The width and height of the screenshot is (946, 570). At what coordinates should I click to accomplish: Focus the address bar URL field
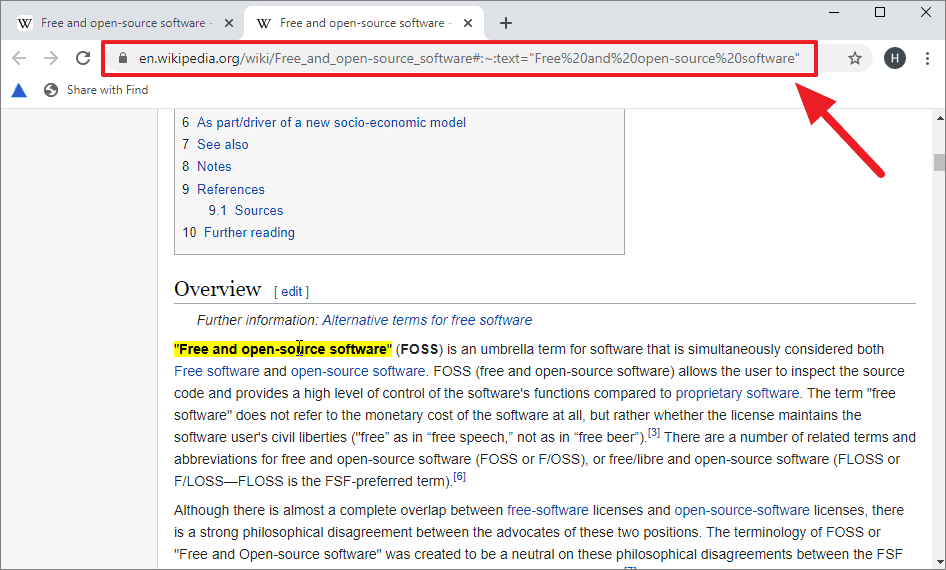click(469, 59)
